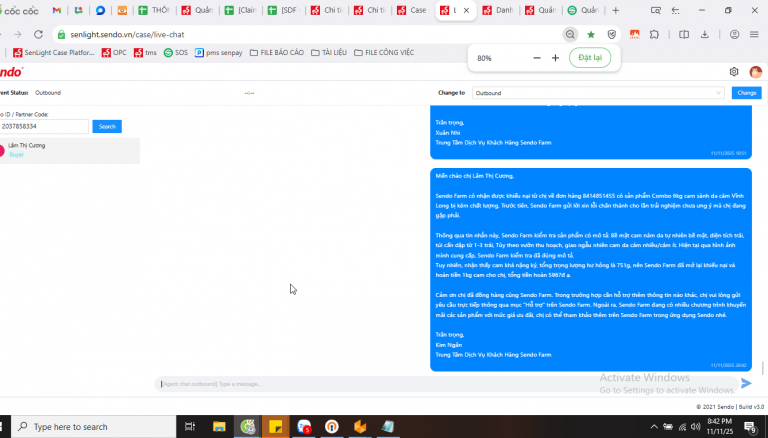Open Task View on the taskbar
The image size is (768, 438).
pyautogui.click(x=190, y=427)
